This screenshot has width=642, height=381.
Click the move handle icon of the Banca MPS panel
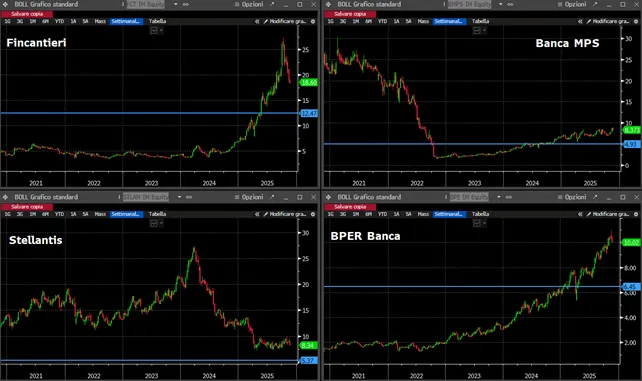[328, 4]
